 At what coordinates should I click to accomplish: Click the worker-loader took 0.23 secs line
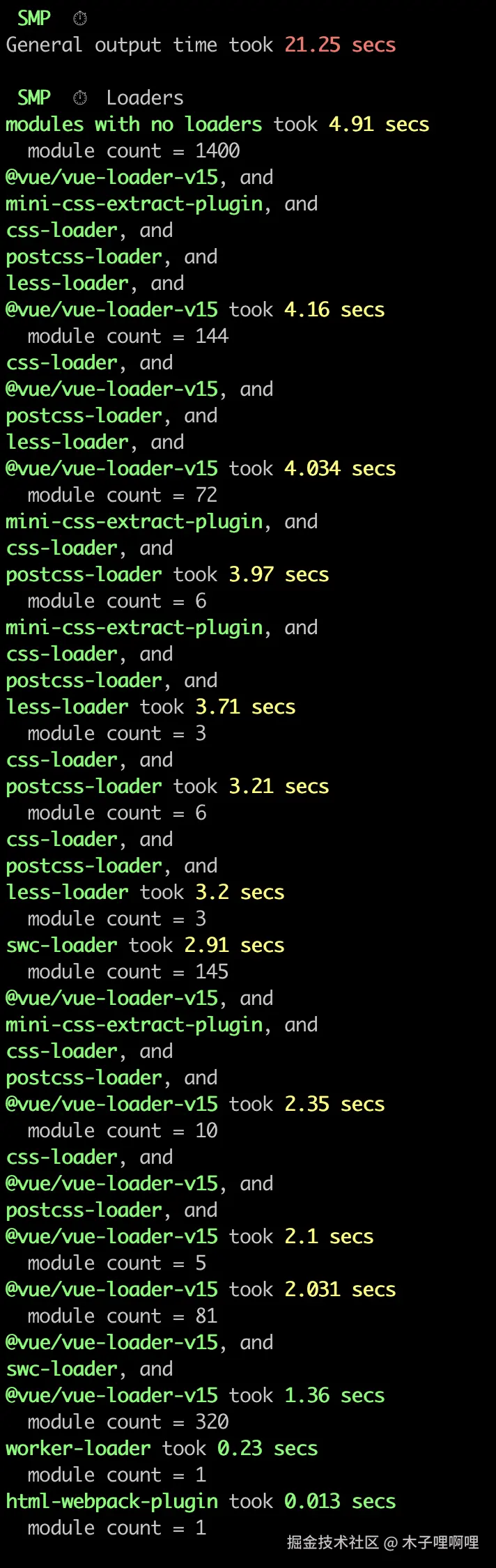(x=162, y=1448)
